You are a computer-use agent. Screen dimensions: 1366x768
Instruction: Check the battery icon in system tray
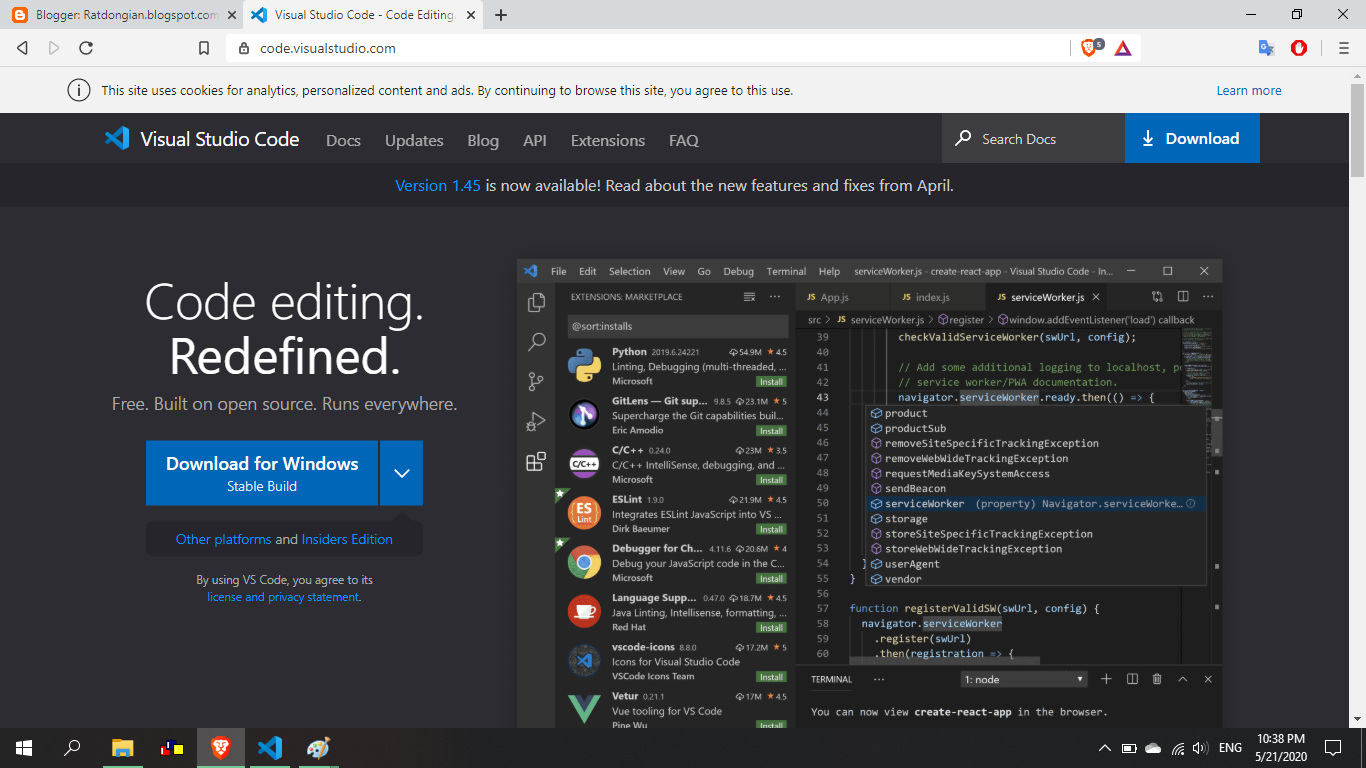1129,748
